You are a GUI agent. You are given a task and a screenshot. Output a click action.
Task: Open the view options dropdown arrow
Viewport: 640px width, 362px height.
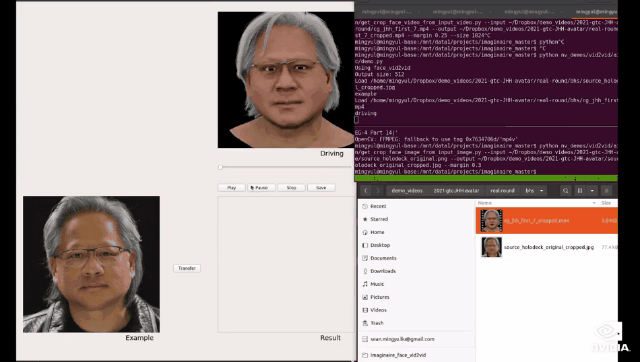[592, 191]
